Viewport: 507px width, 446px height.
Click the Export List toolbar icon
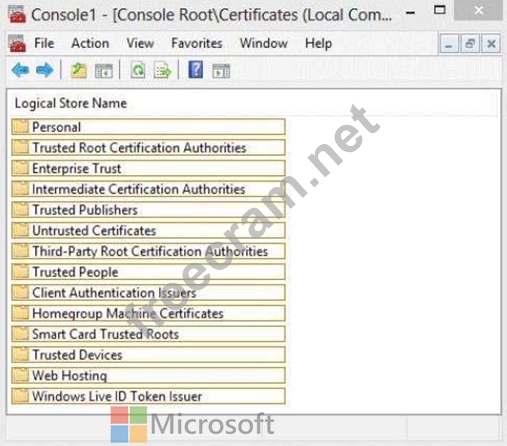click(x=162, y=70)
